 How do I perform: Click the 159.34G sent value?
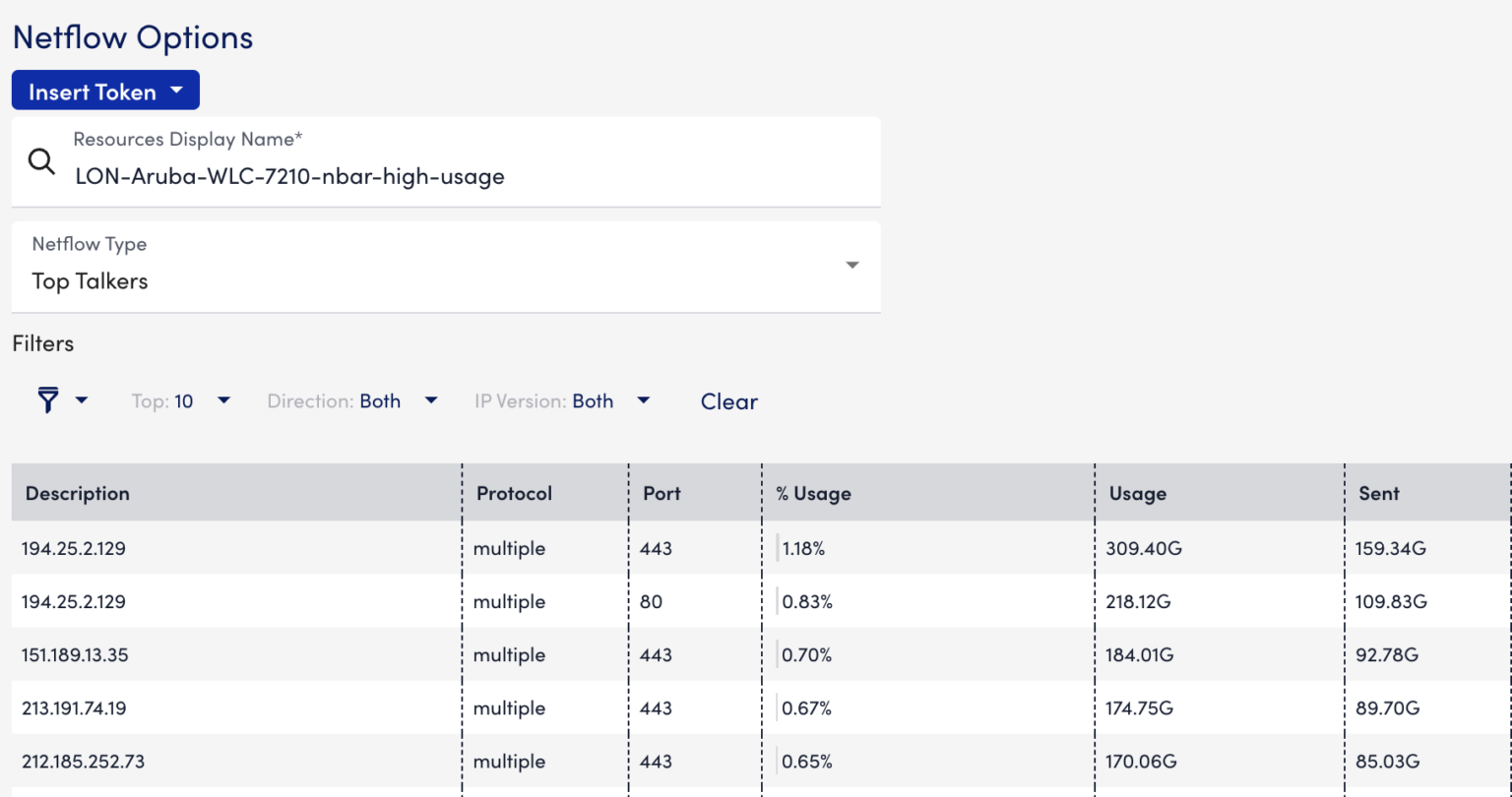pyautogui.click(x=1391, y=549)
